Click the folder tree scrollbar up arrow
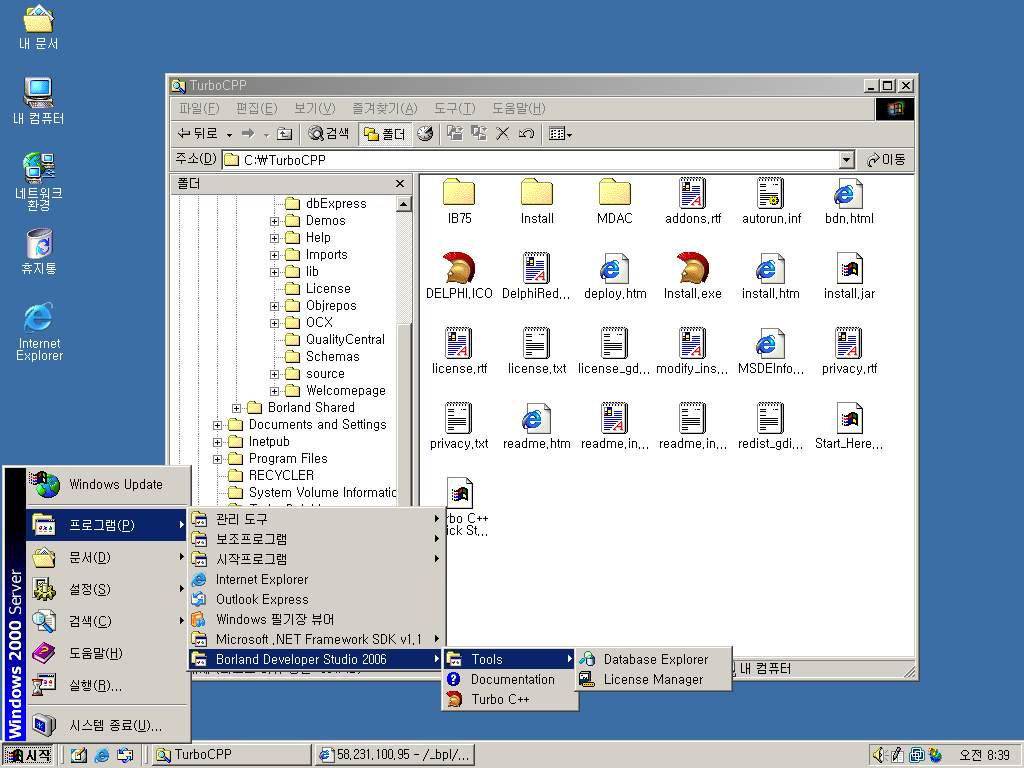This screenshot has height=768, width=1024. point(404,204)
